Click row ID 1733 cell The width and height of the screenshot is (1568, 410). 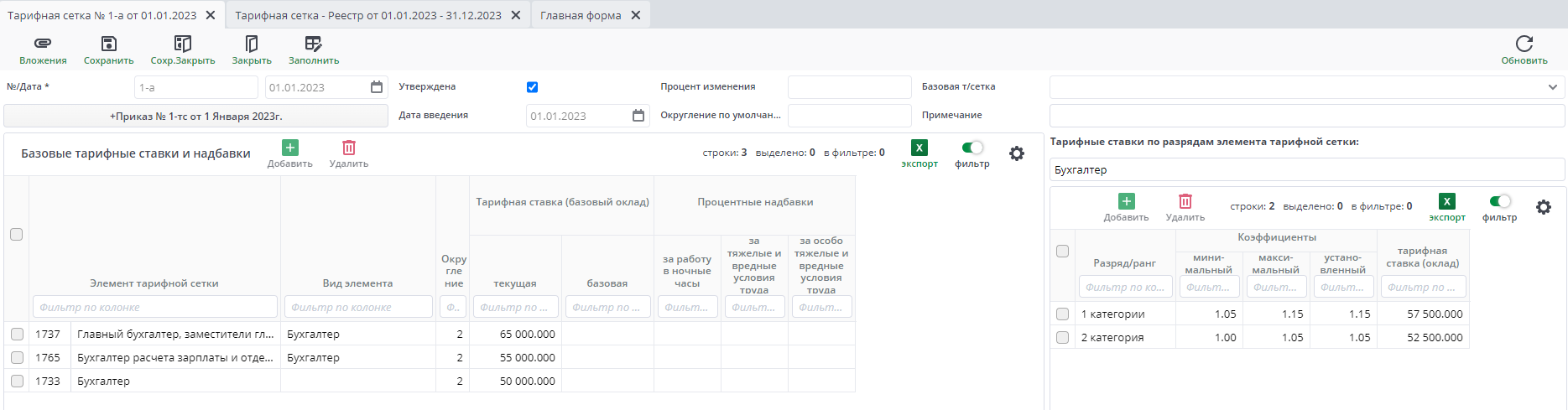(x=49, y=381)
